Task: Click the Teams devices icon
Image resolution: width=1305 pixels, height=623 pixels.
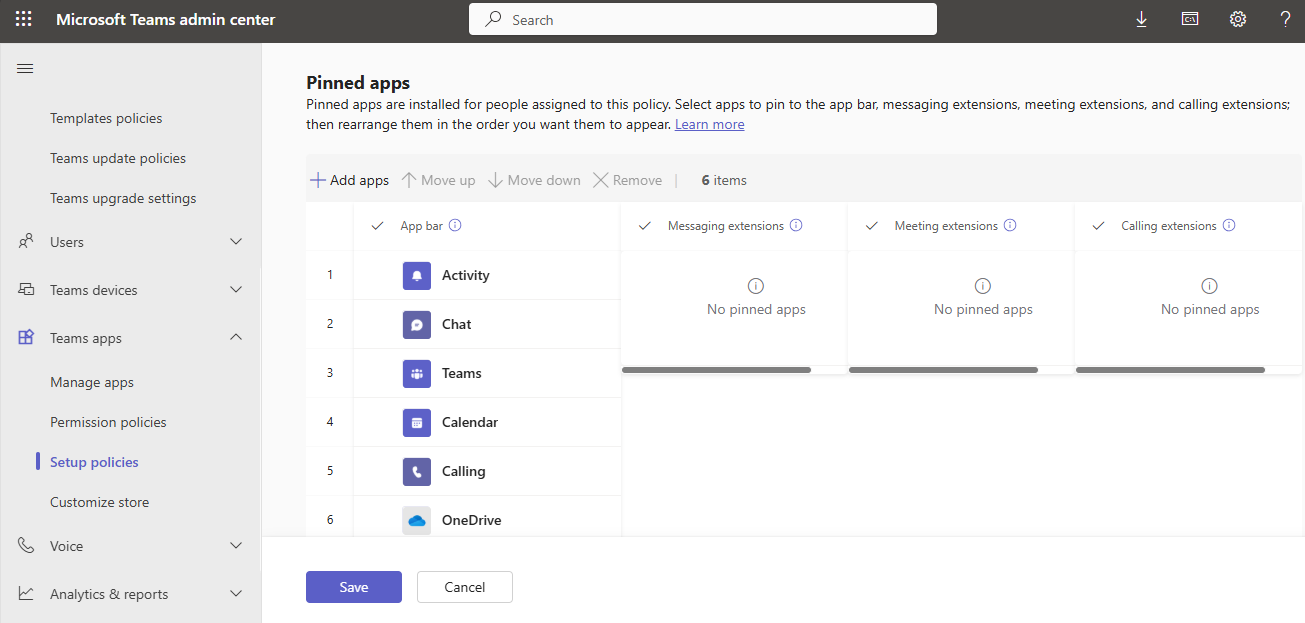Action: [x=26, y=290]
